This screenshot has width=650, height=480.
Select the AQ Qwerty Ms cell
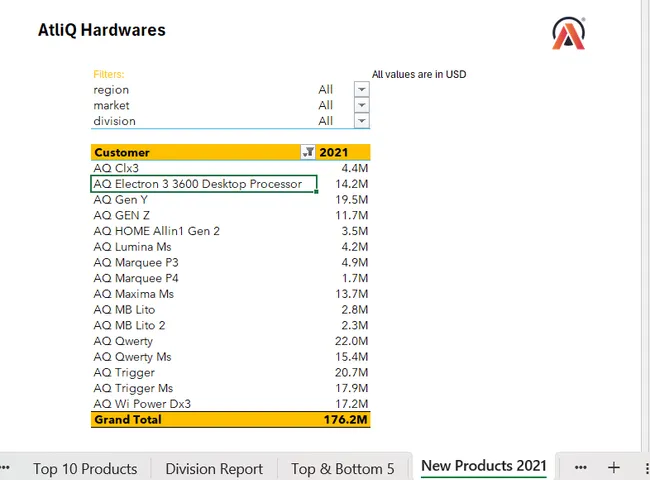tap(204, 357)
